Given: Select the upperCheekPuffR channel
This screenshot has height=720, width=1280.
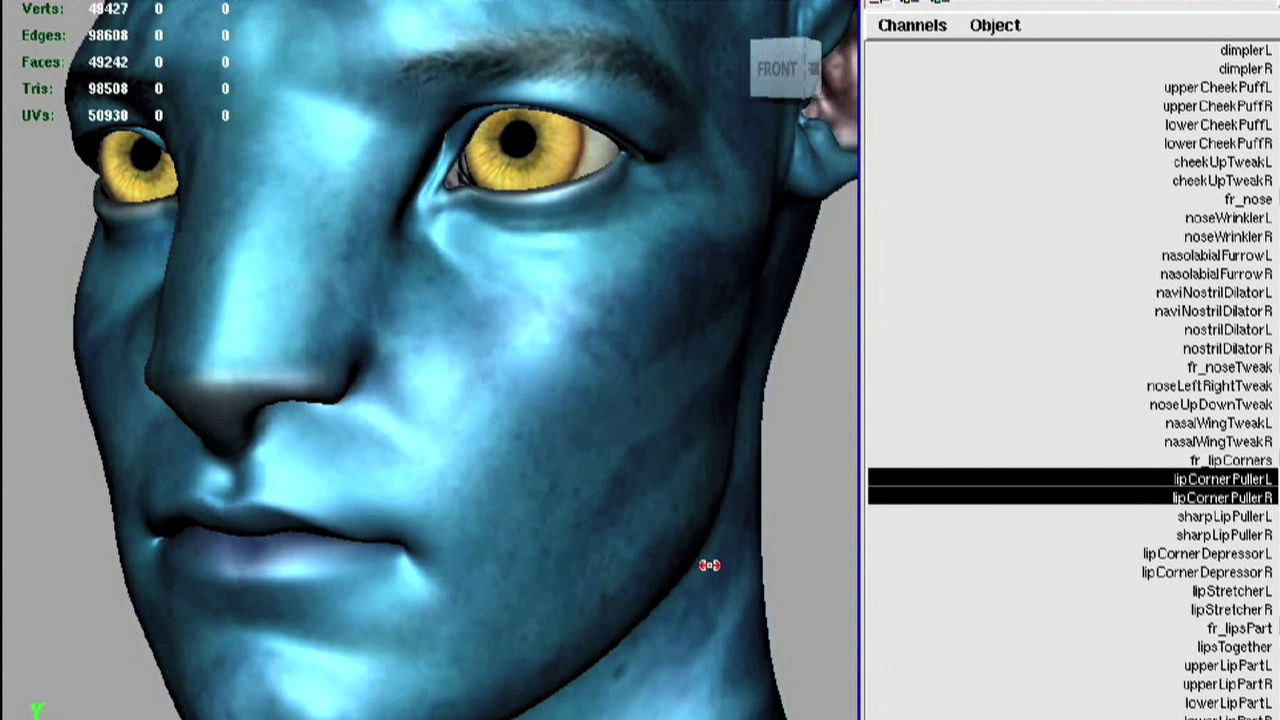Looking at the screenshot, I should [x=1217, y=106].
